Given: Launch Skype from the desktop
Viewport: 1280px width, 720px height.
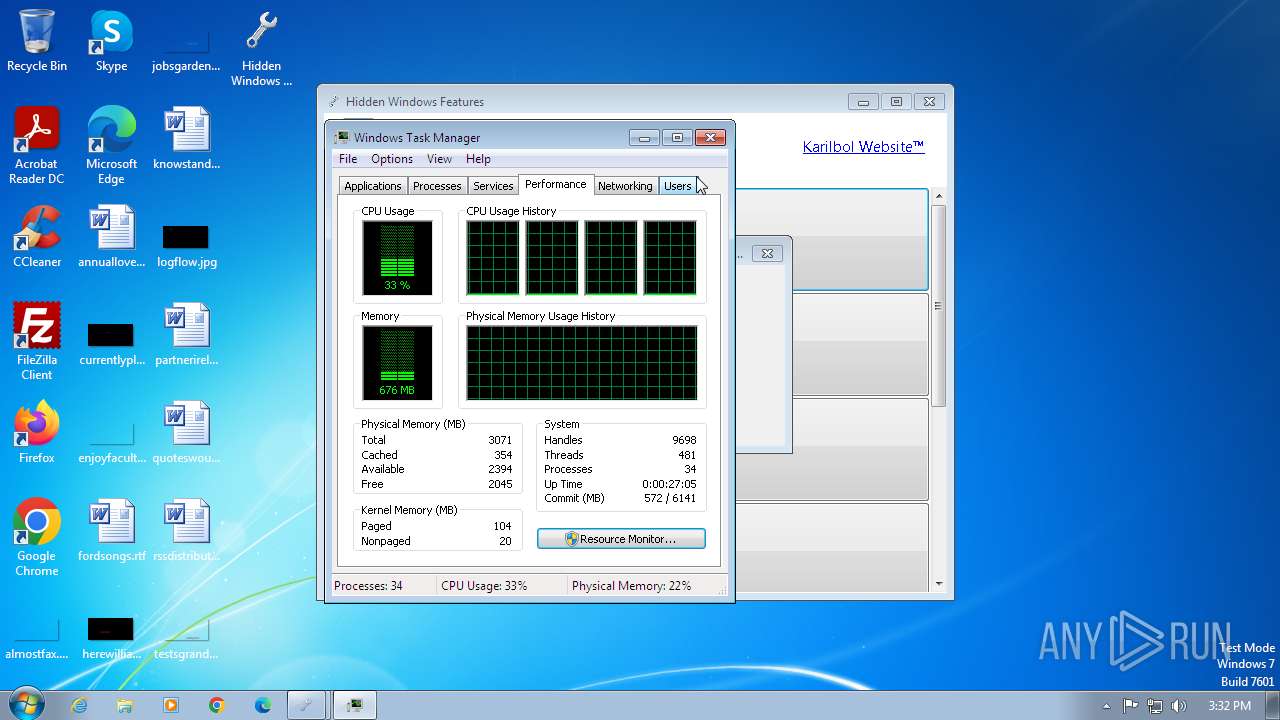Looking at the screenshot, I should coord(111,41).
